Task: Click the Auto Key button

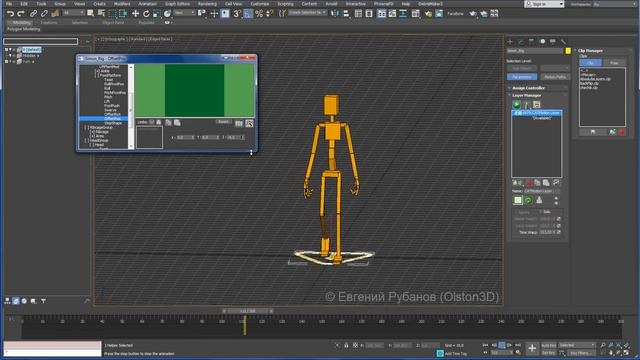Action: click(x=549, y=345)
